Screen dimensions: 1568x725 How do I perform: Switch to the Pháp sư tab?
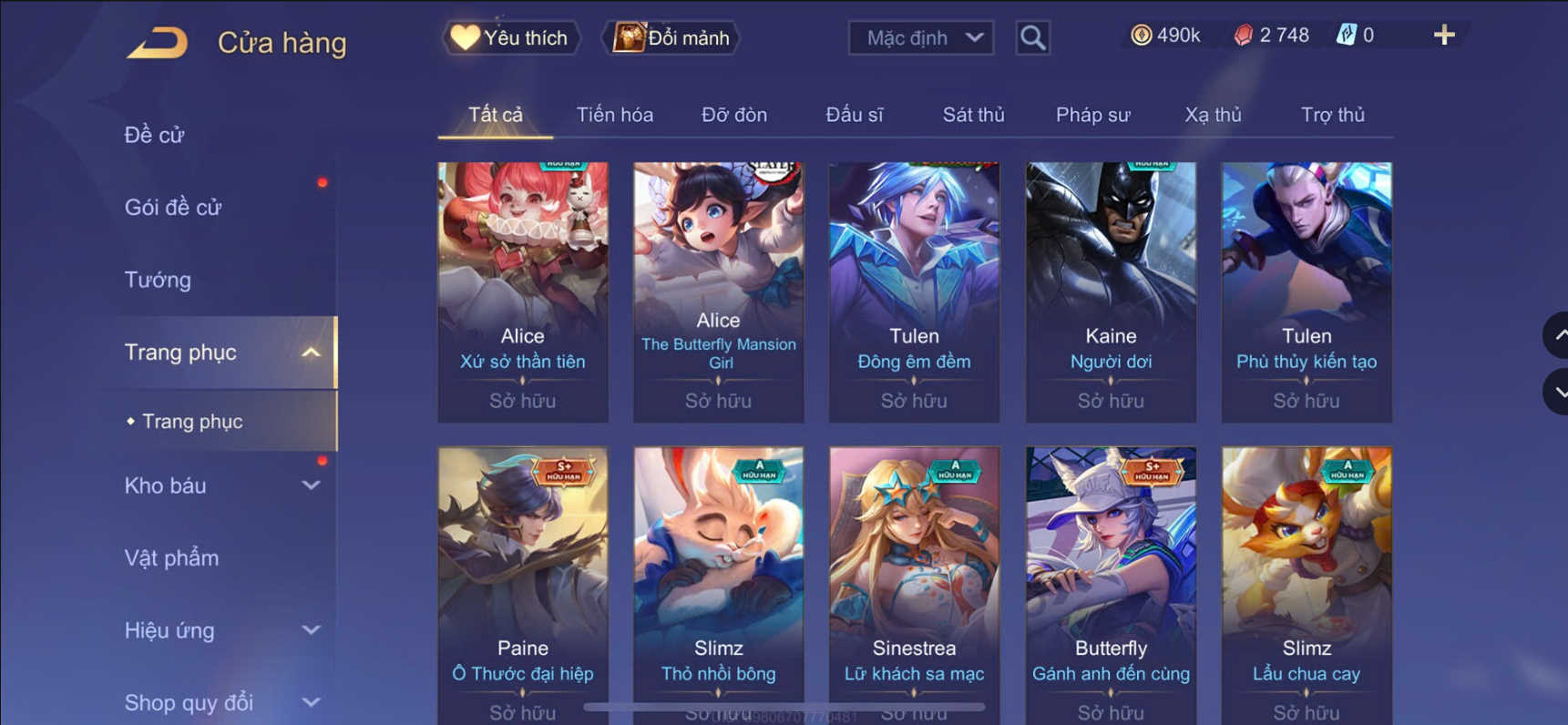tap(1092, 115)
